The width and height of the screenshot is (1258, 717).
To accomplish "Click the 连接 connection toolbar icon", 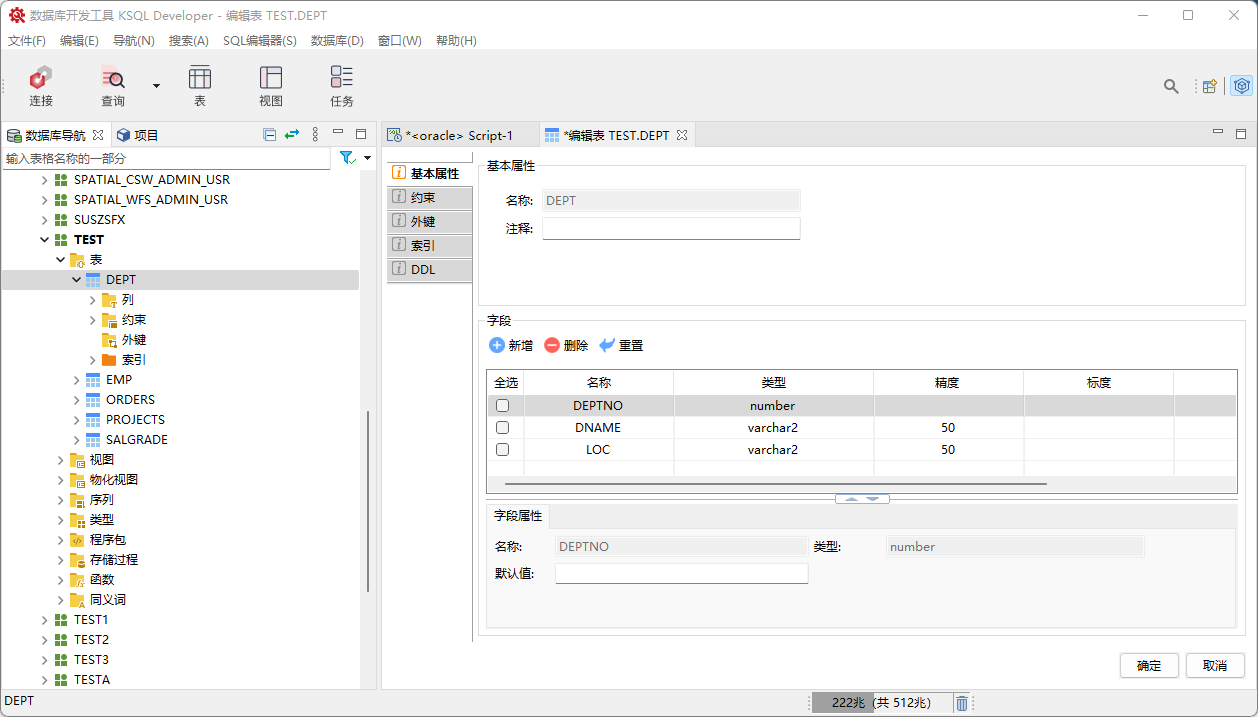I will 41,85.
